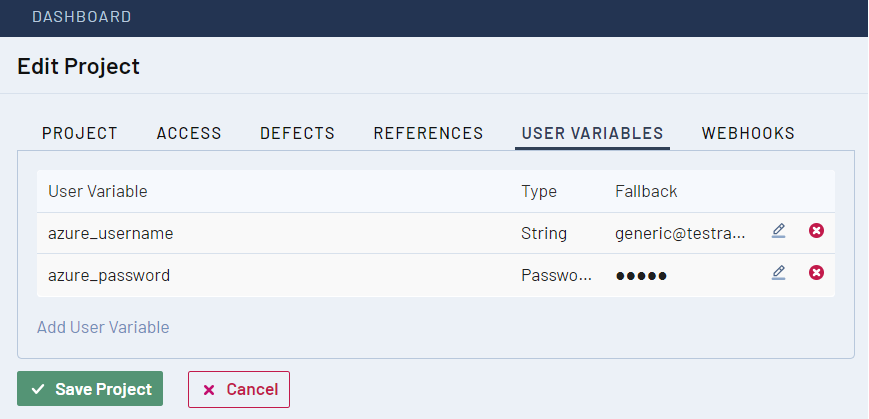The image size is (869, 419).
Task: Select the User Variables tab
Action: (x=592, y=133)
